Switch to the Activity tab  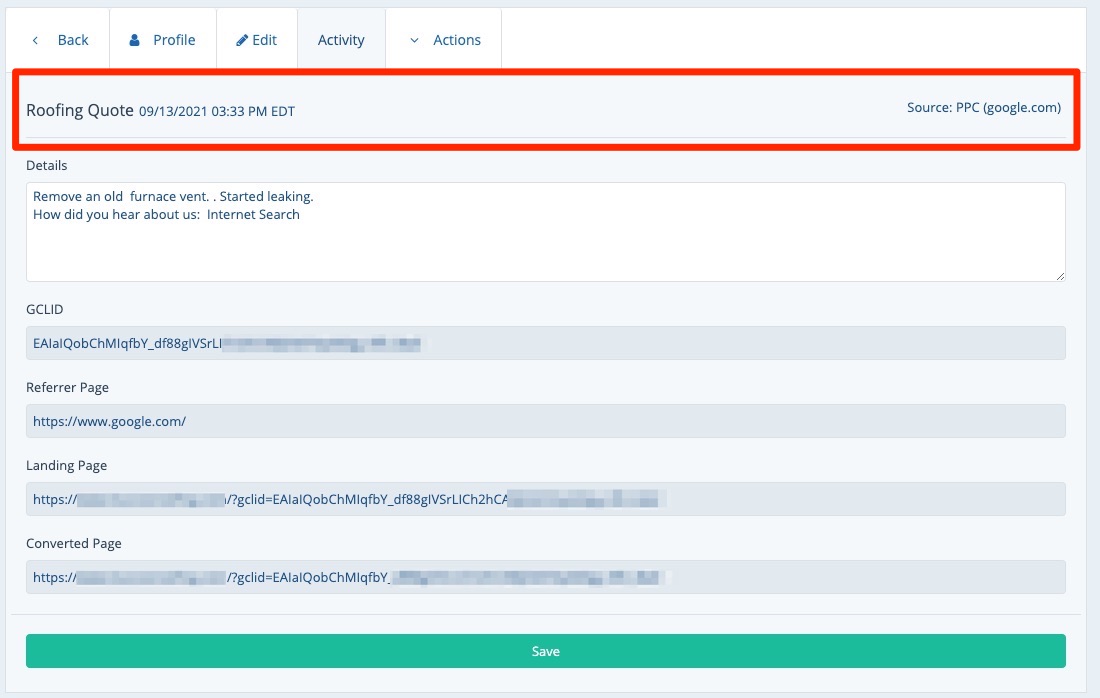click(x=341, y=40)
